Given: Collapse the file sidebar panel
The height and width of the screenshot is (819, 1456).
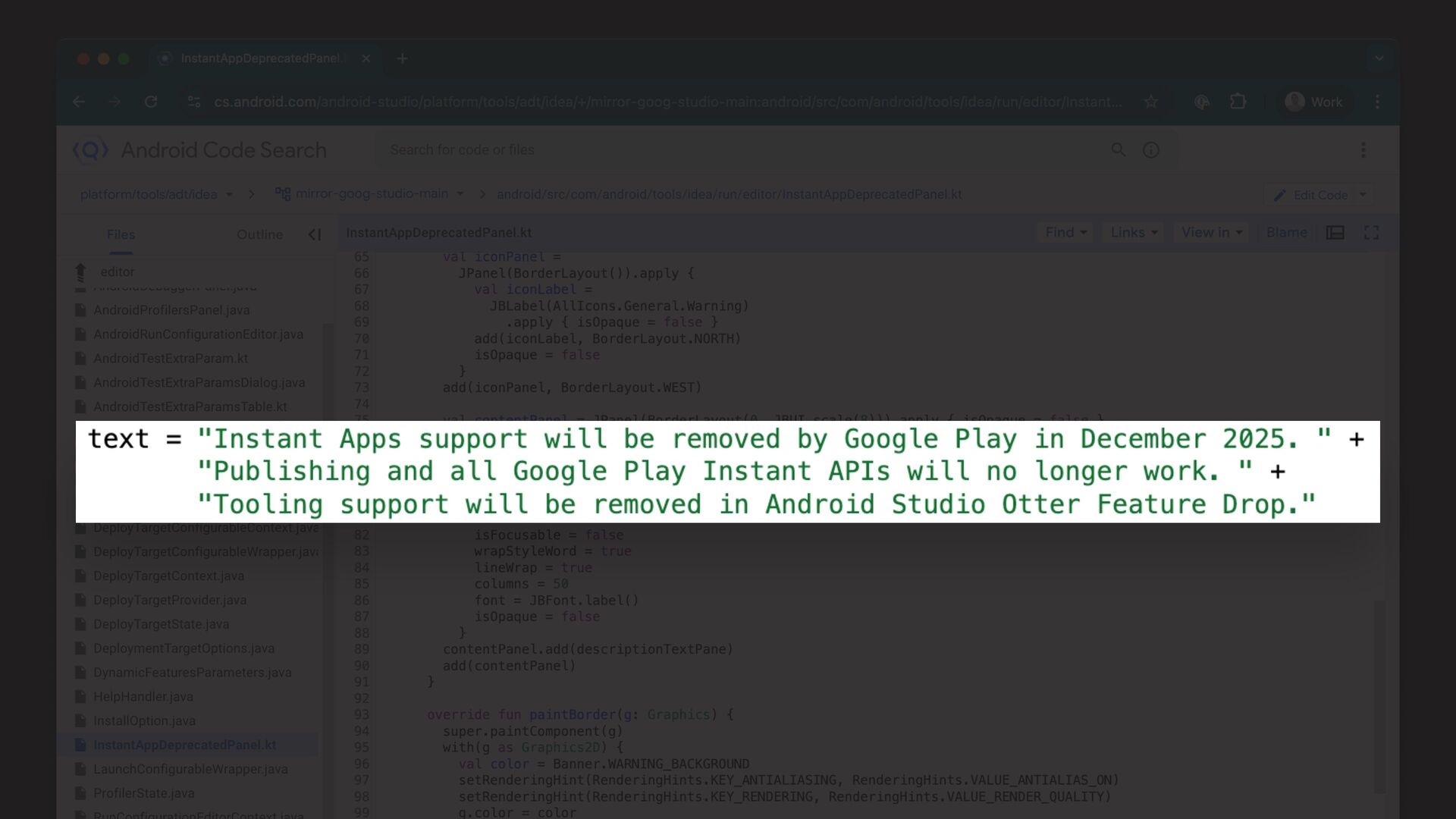Looking at the screenshot, I should pos(314,234).
